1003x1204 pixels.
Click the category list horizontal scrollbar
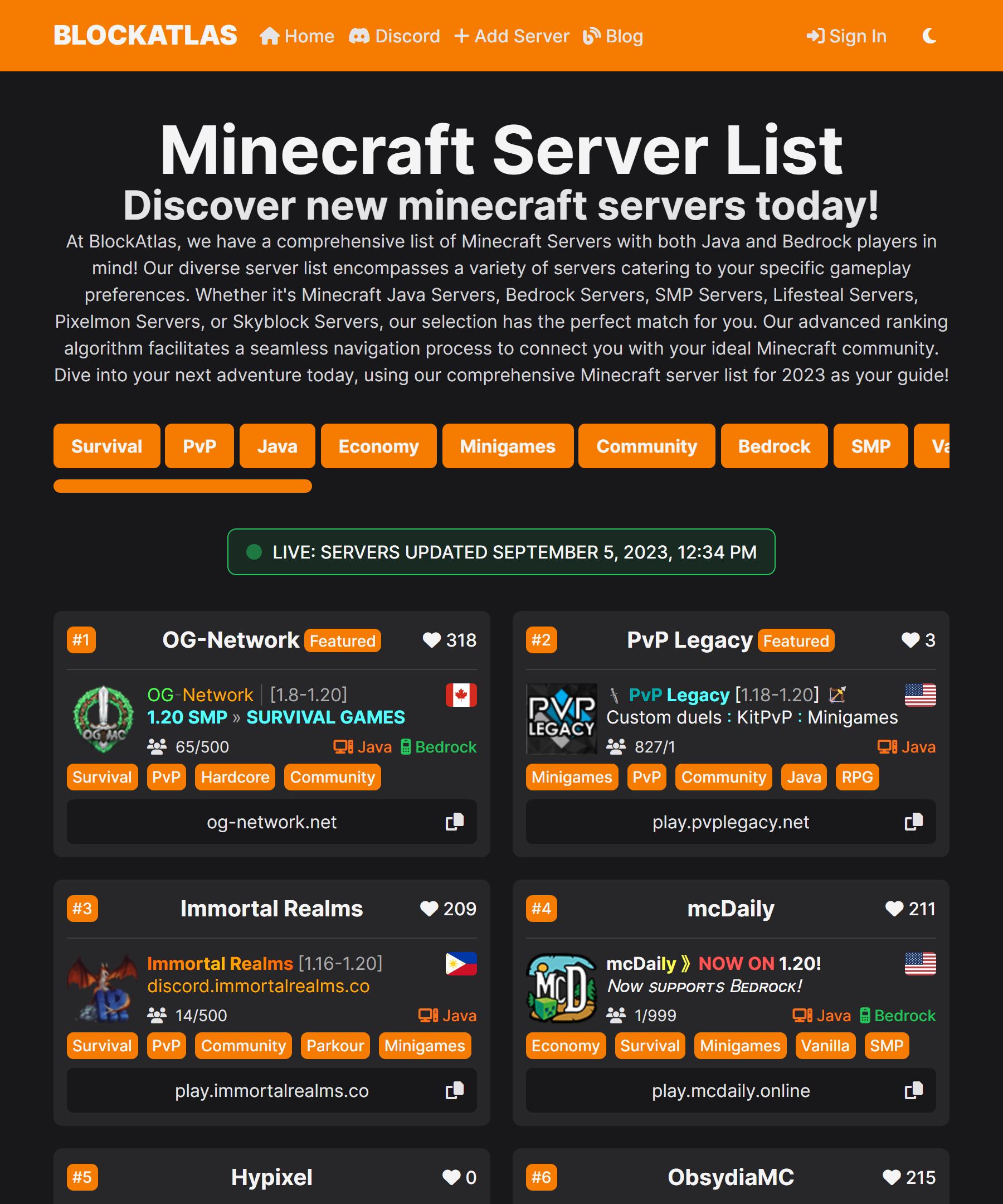tap(183, 486)
